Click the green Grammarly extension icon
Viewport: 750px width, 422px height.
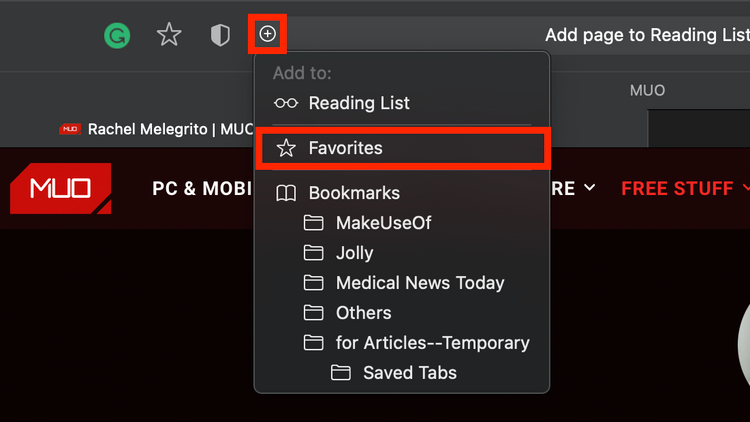[x=117, y=35]
